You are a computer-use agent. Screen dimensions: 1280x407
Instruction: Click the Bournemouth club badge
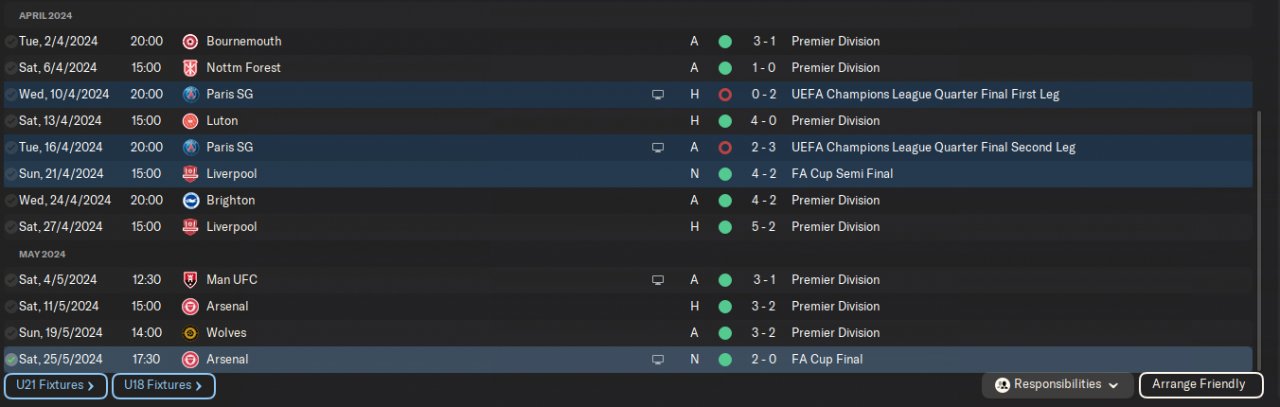pos(190,42)
